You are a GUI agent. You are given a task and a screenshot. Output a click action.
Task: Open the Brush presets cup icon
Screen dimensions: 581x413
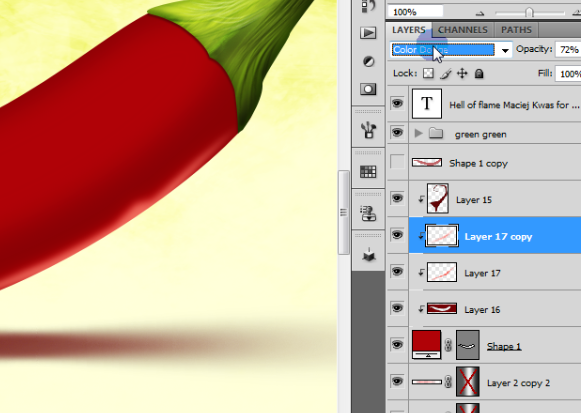click(x=368, y=130)
